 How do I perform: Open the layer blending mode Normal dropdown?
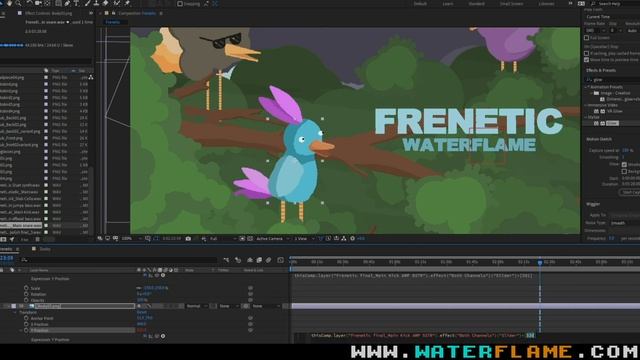(197, 306)
